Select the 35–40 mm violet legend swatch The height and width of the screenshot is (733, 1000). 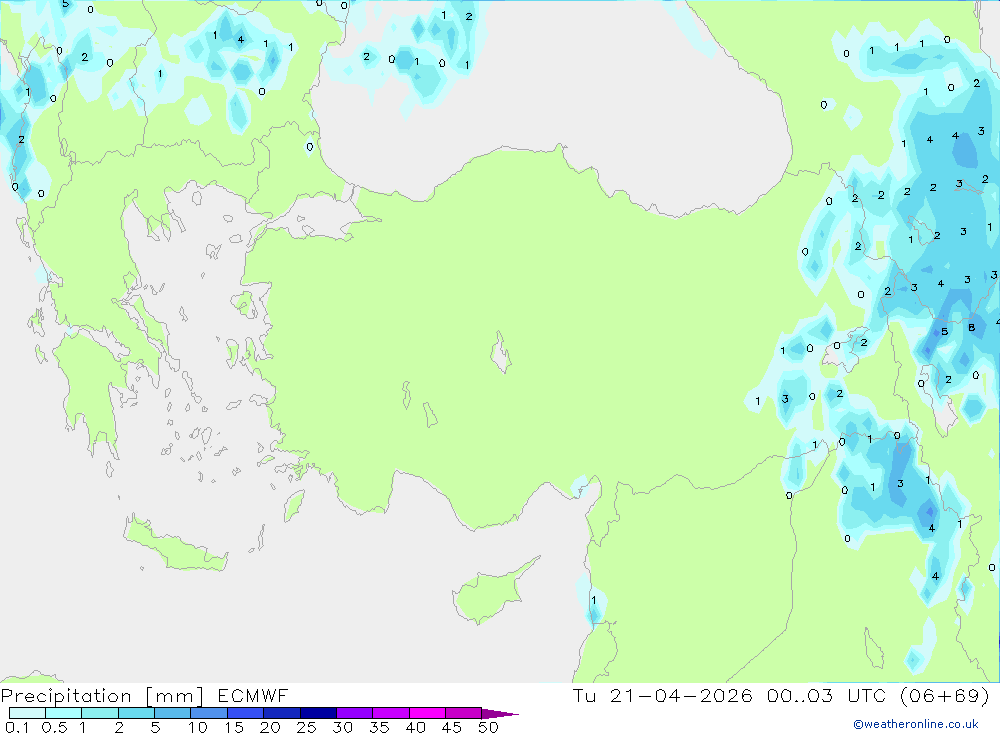click(x=391, y=713)
